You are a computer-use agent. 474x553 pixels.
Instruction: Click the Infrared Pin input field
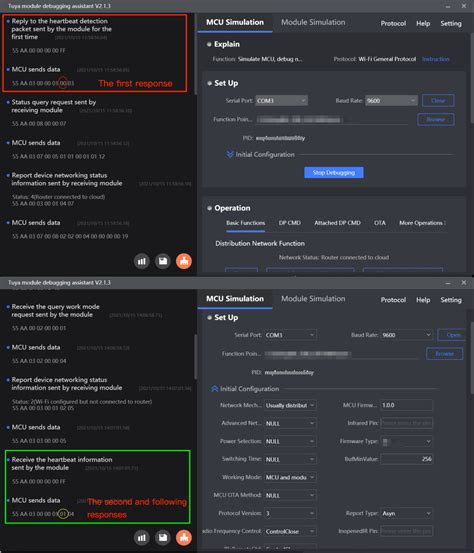click(407, 423)
